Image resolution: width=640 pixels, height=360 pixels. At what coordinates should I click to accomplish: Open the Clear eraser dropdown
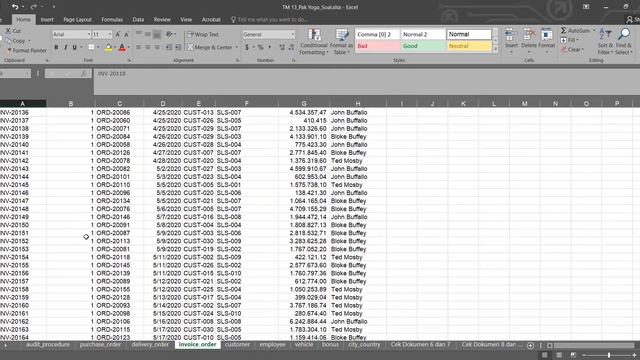[x=572, y=49]
